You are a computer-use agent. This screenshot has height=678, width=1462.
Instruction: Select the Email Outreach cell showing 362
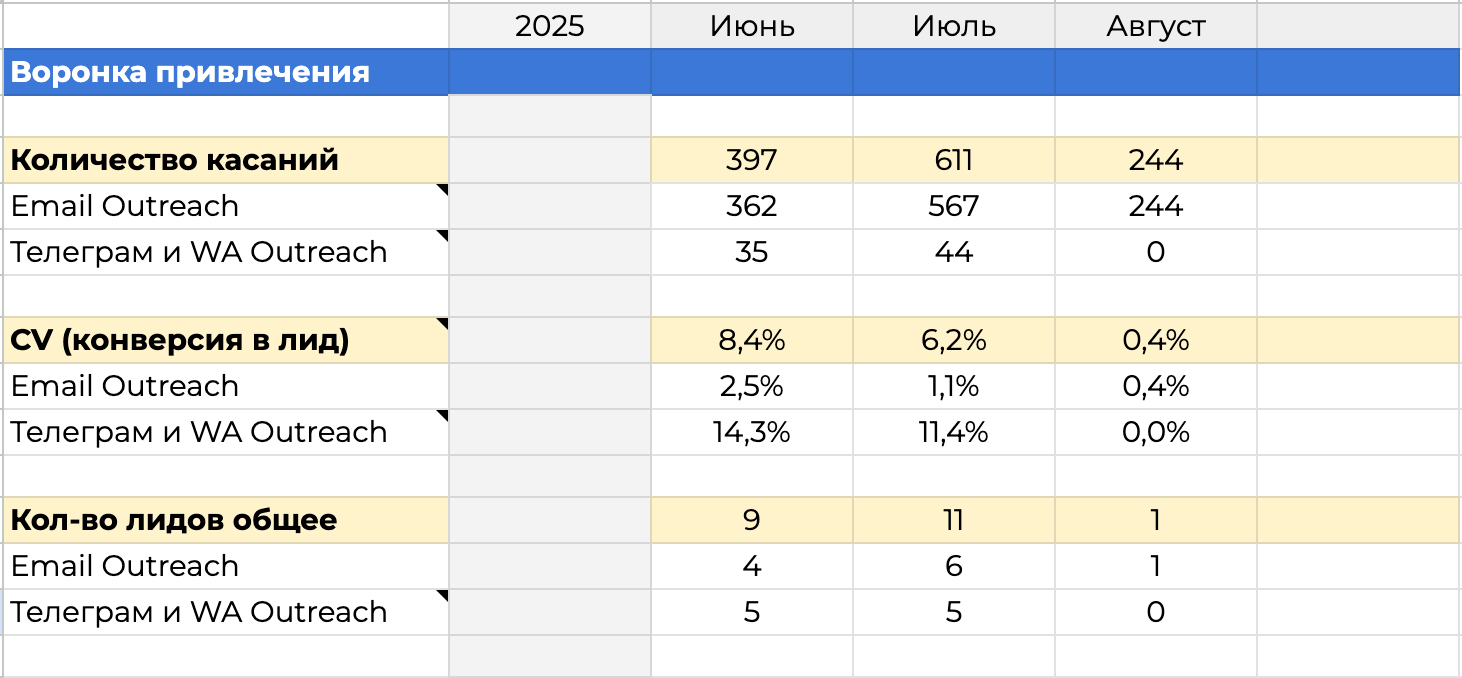pos(752,206)
